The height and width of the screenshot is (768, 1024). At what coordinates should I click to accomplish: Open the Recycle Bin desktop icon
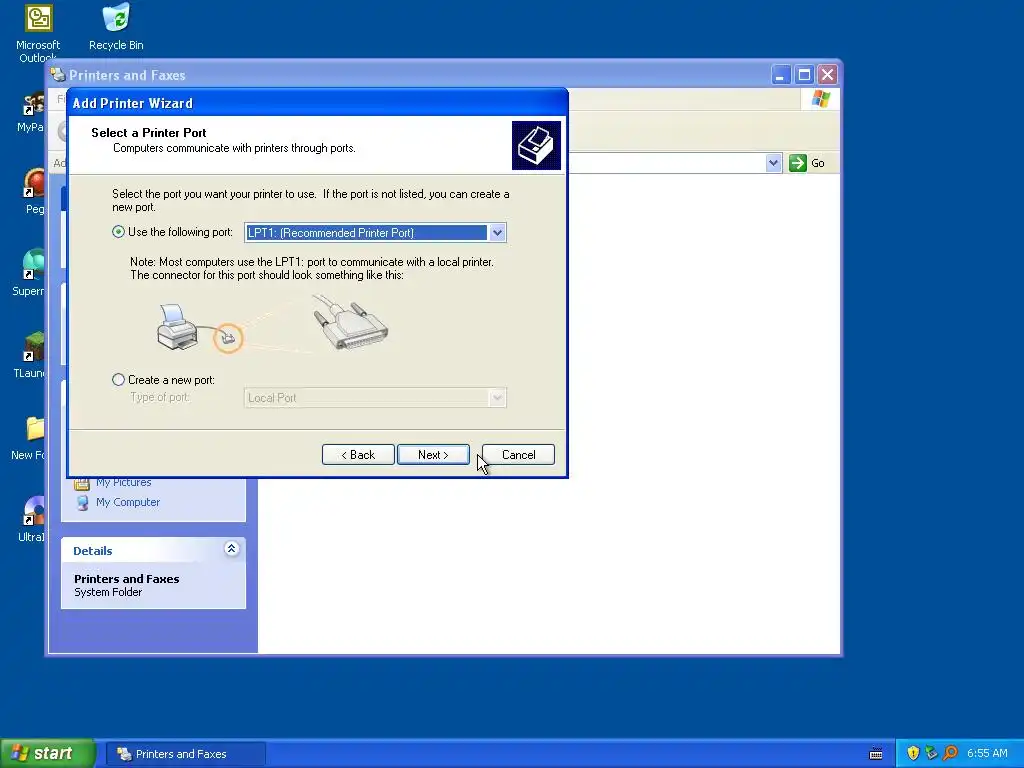[x=116, y=27]
